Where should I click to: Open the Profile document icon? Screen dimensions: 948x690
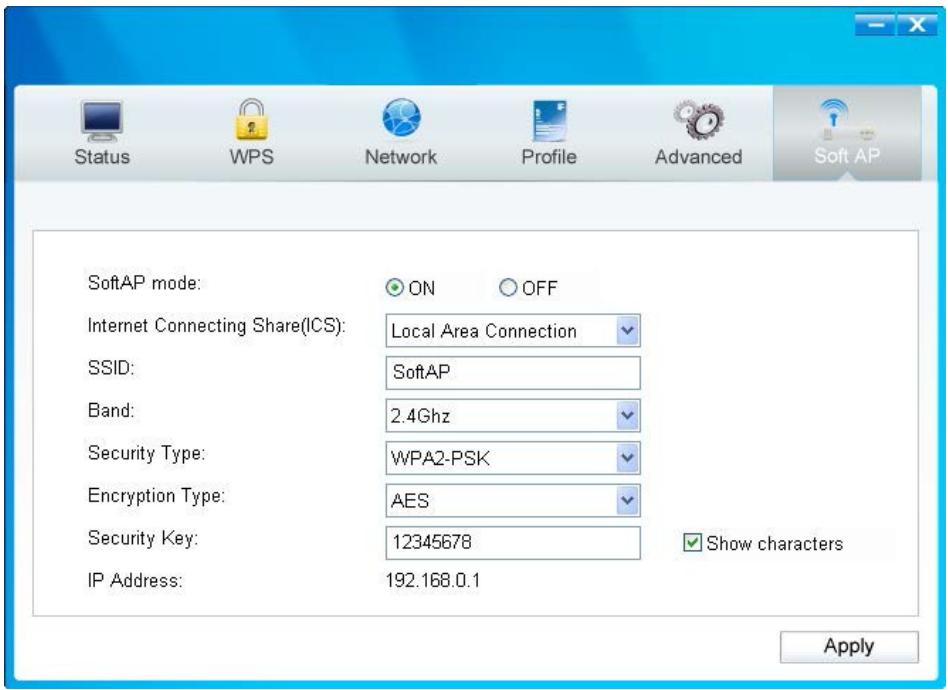tap(550, 120)
